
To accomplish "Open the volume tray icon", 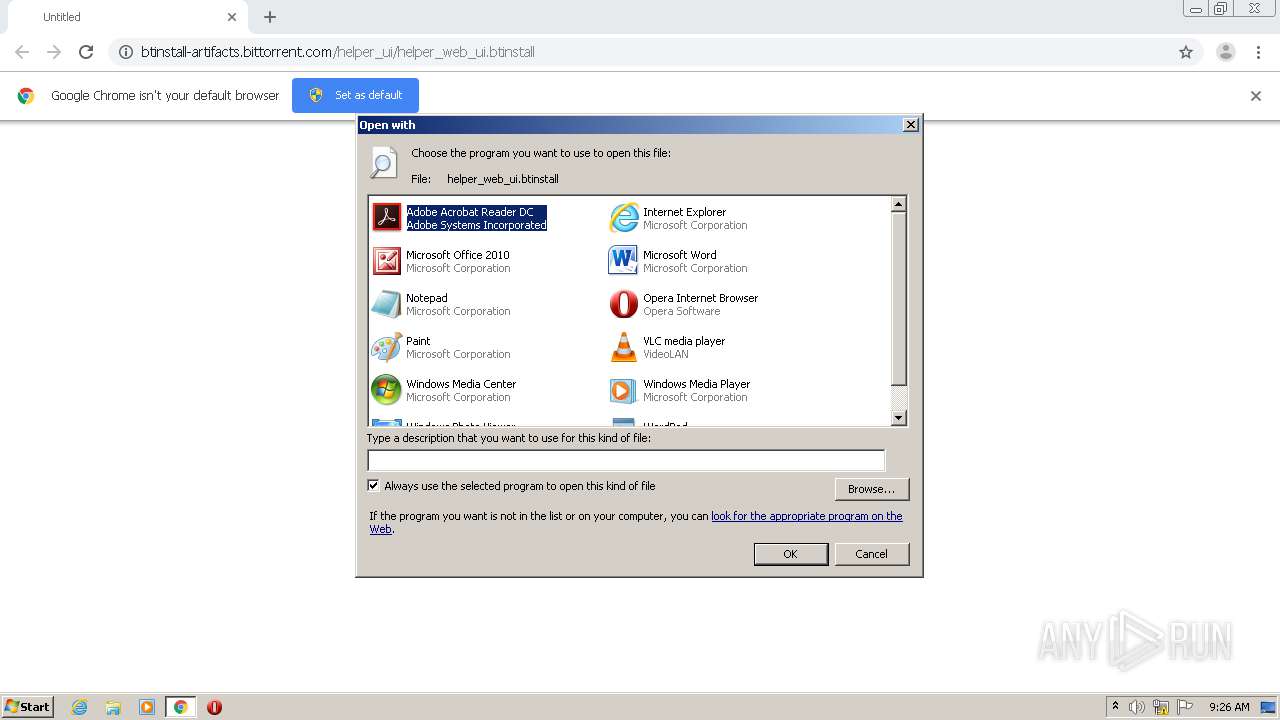I will [1137, 707].
